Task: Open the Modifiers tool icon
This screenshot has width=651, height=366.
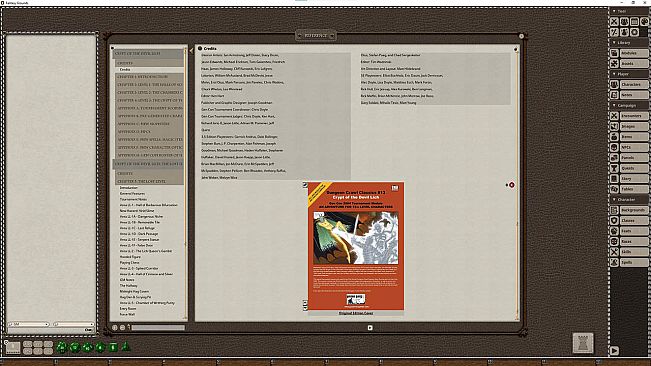Action: click(614, 32)
